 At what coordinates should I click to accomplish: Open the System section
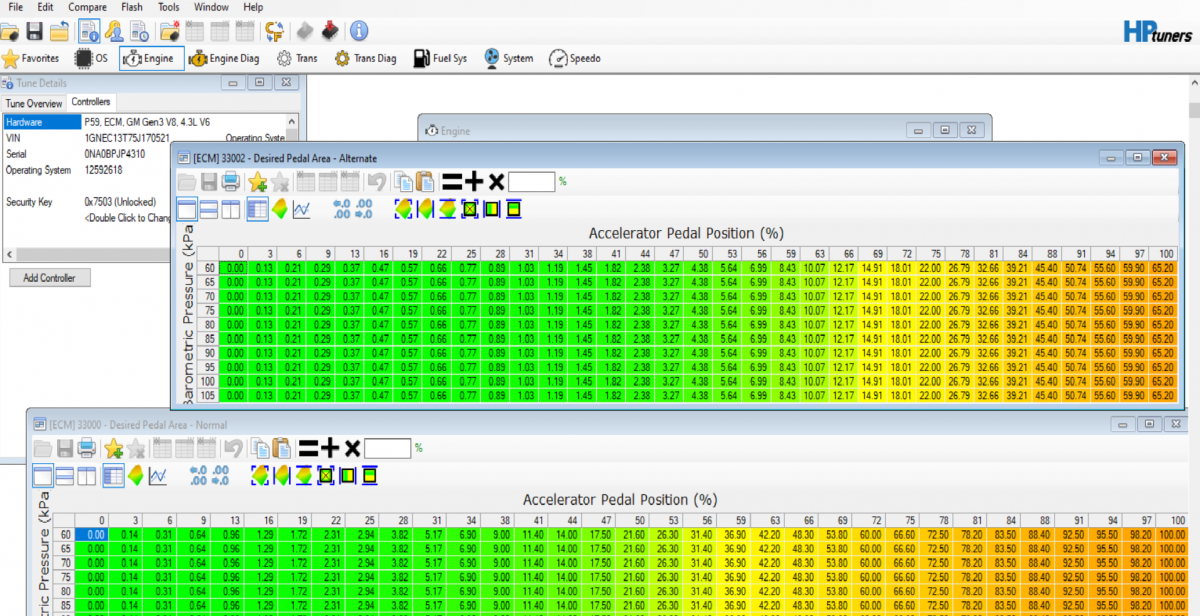coord(509,58)
